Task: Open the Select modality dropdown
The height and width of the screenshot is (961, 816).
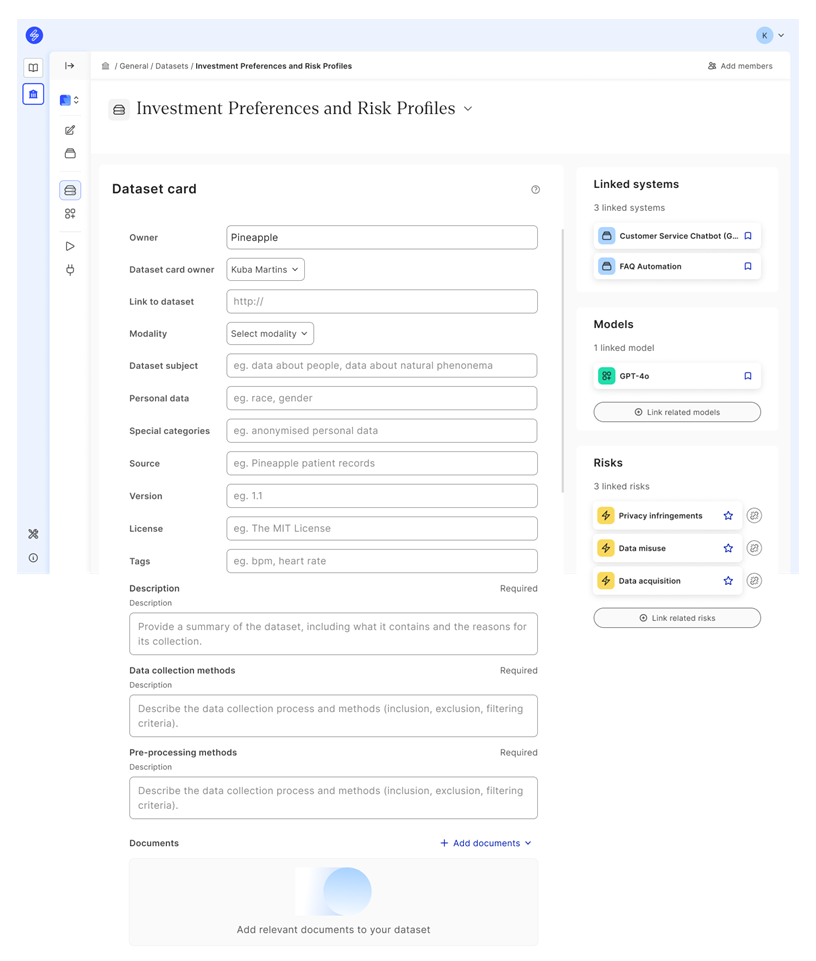Action: pyautogui.click(x=270, y=334)
